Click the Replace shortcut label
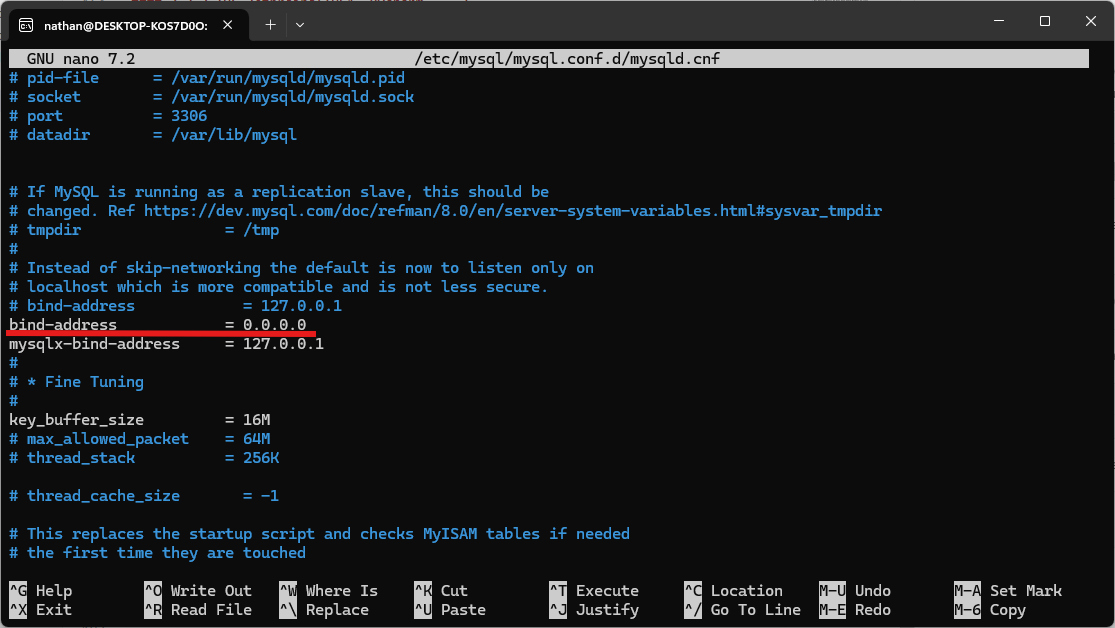The height and width of the screenshot is (628, 1115). [x=337, y=610]
